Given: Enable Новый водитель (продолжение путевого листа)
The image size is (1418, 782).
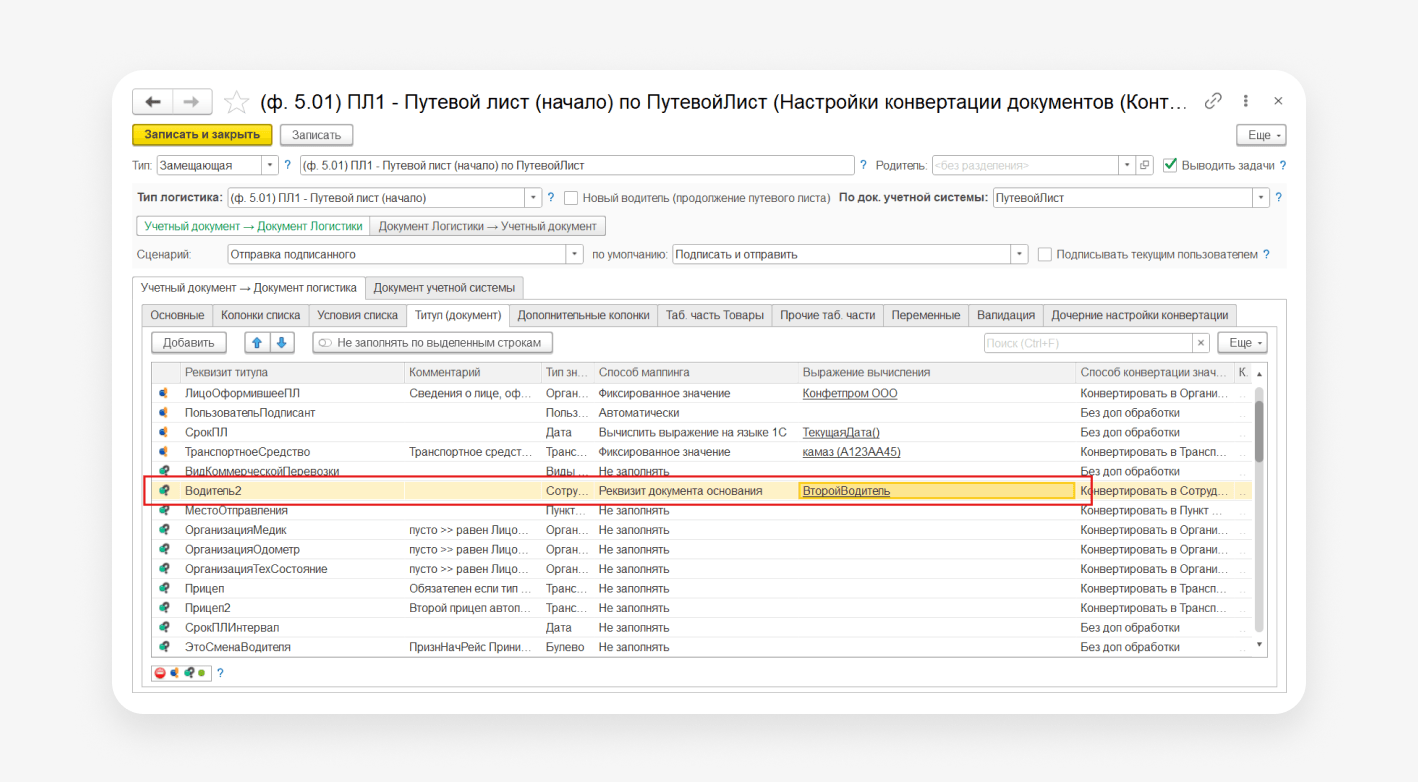Looking at the screenshot, I should [x=571, y=198].
